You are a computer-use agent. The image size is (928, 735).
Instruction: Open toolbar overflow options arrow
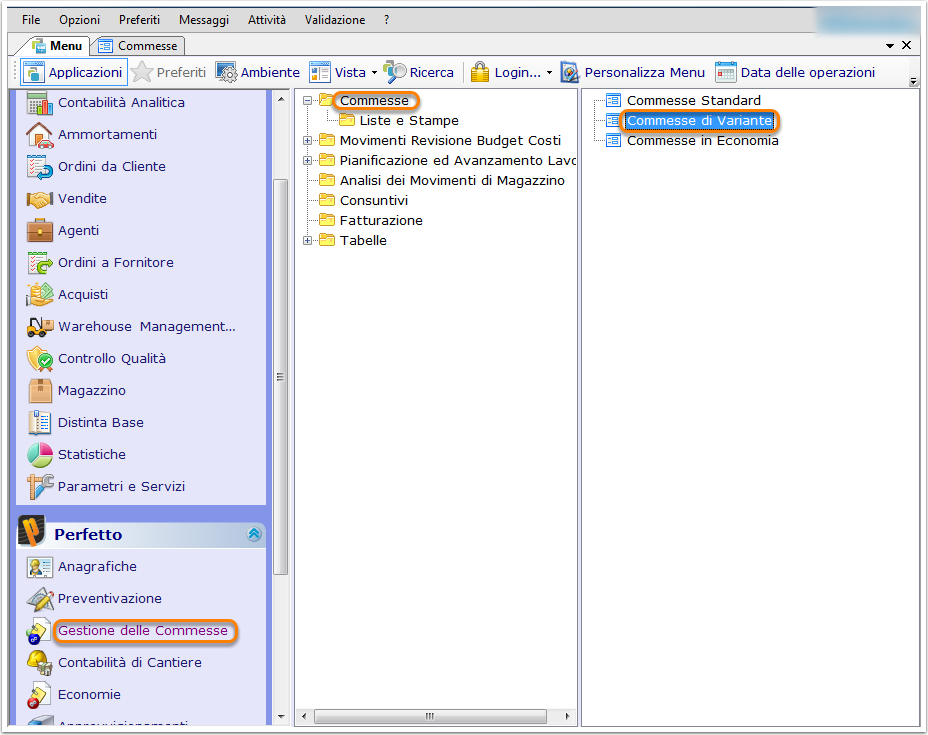(x=913, y=82)
